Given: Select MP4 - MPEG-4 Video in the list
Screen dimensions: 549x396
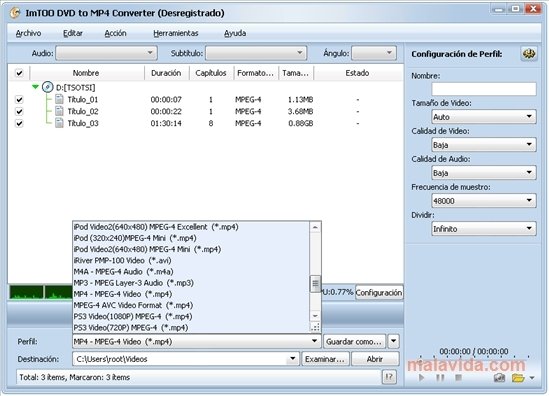Looking at the screenshot, I should pyautogui.click(x=191, y=294).
